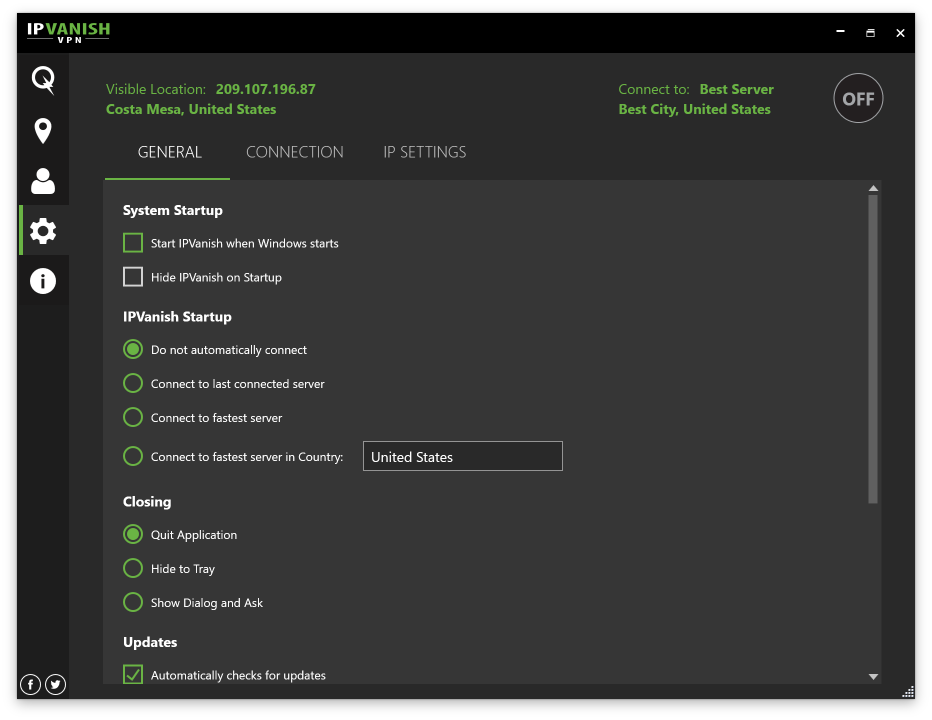Open the Facebook icon link
The height and width of the screenshot is (720, 932).
point(30,684)
